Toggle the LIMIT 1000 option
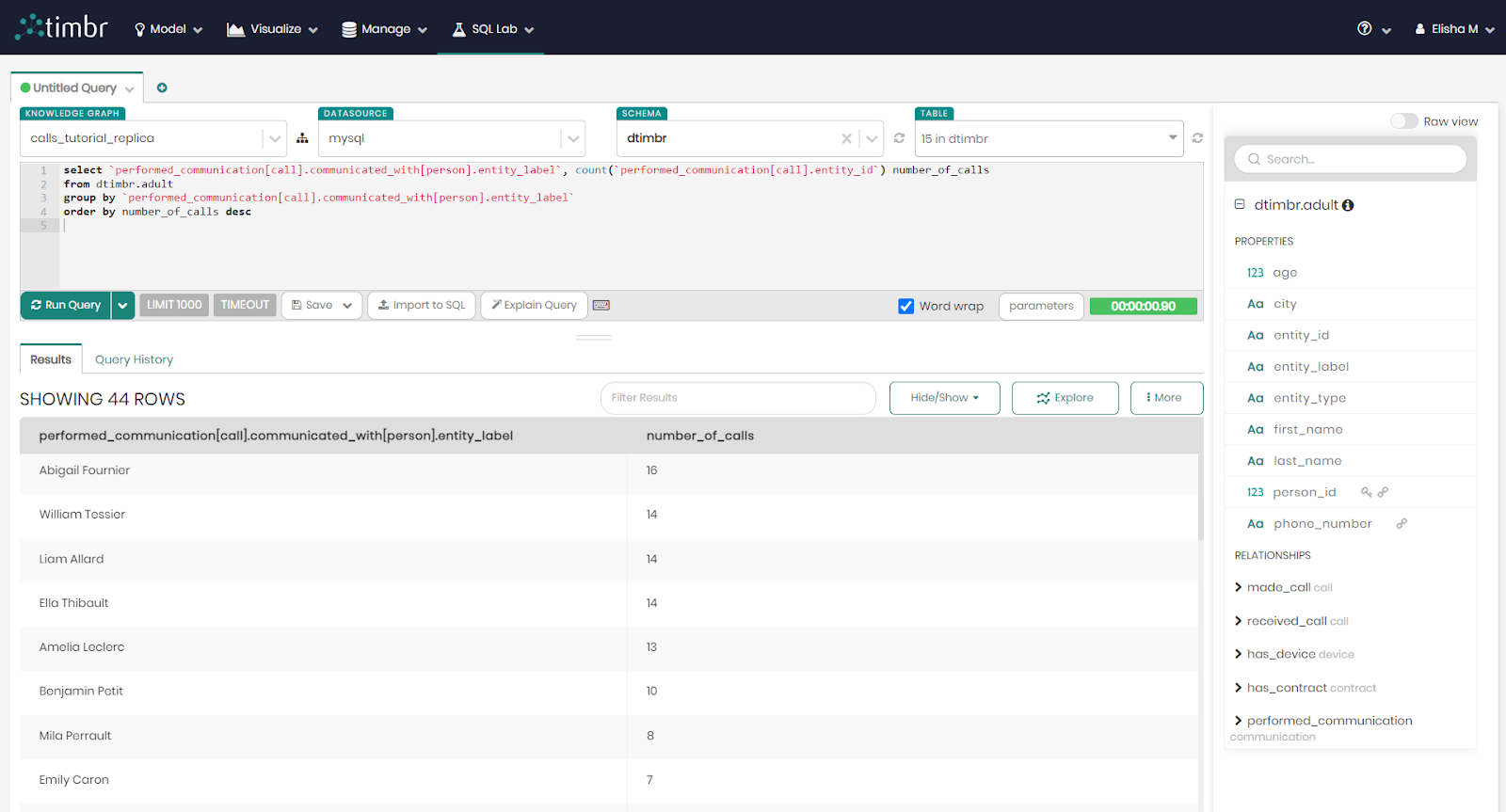 pos(174,305)
